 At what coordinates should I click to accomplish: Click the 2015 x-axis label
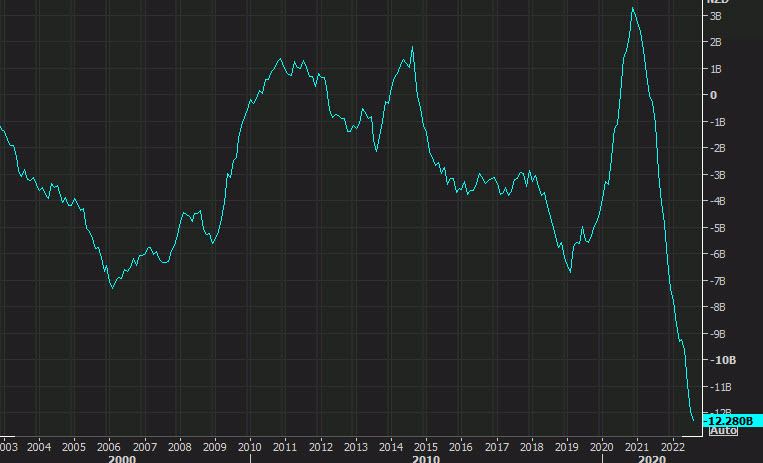click(426, 447)
